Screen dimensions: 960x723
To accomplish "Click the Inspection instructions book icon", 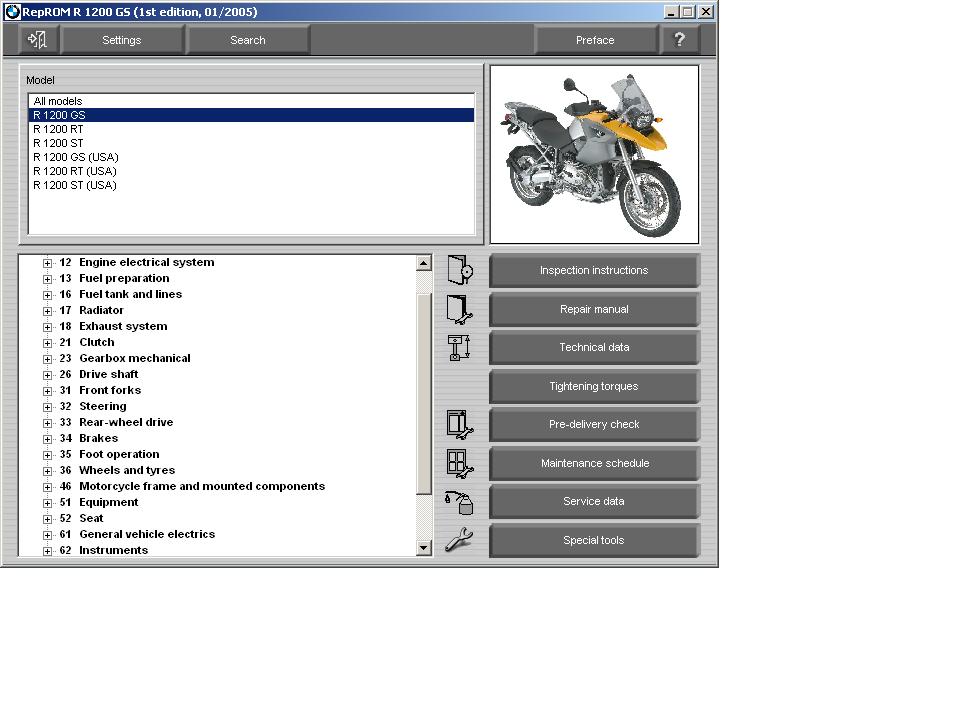I will [x=459, y=271].
